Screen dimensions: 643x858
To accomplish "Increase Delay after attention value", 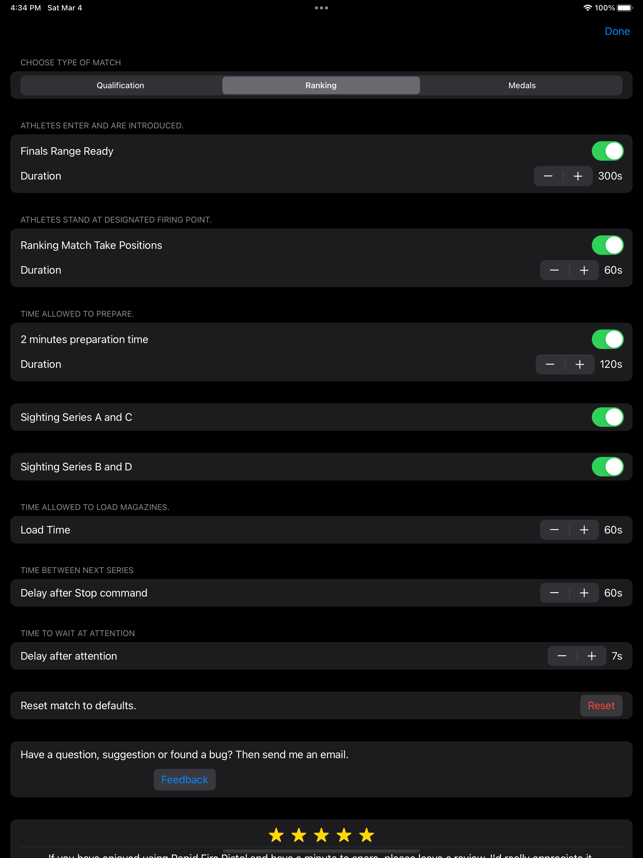I will (592, 656).
